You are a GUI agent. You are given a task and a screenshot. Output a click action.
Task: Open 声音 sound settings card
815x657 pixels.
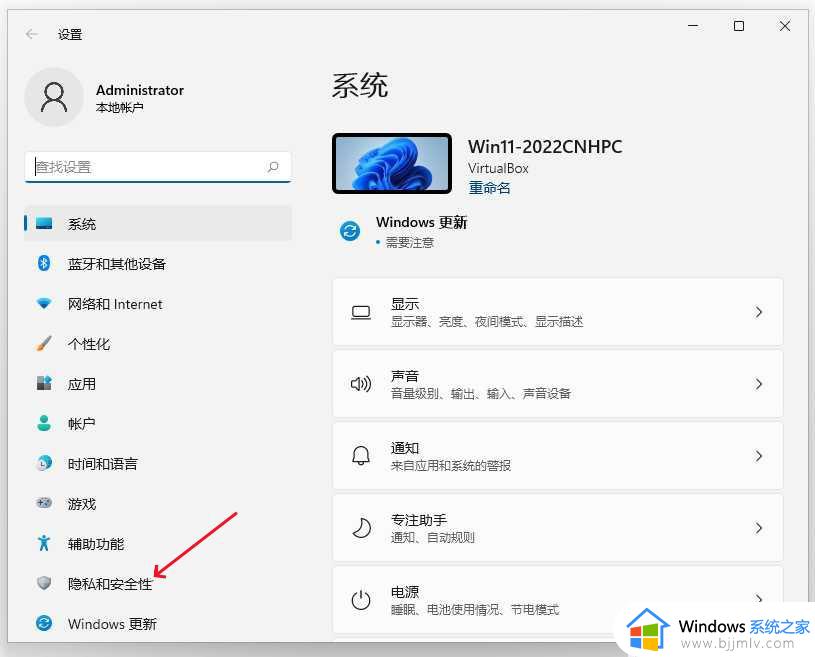558,384
